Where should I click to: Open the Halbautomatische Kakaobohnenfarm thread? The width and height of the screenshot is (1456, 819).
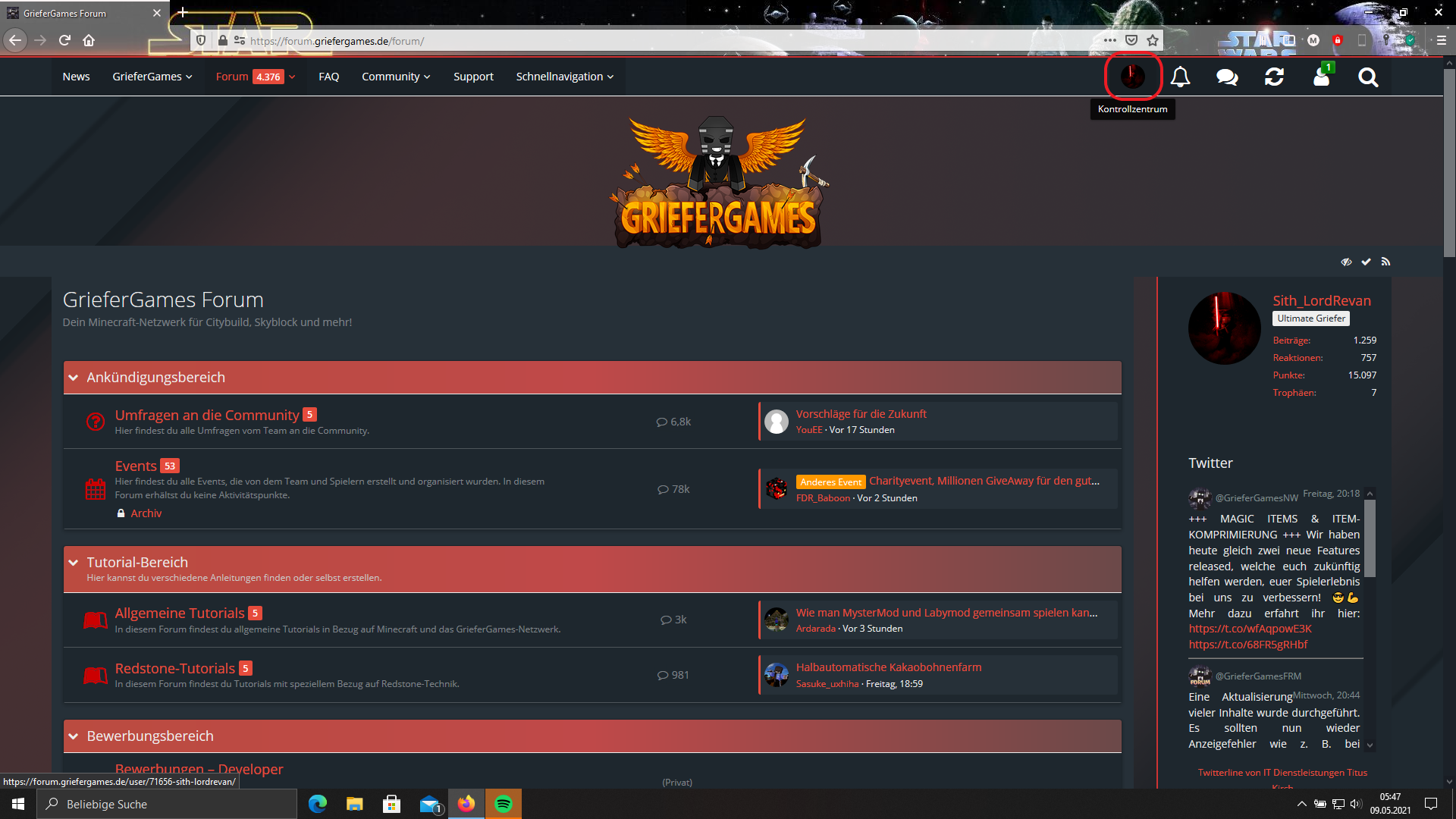[x=889, y=667]
